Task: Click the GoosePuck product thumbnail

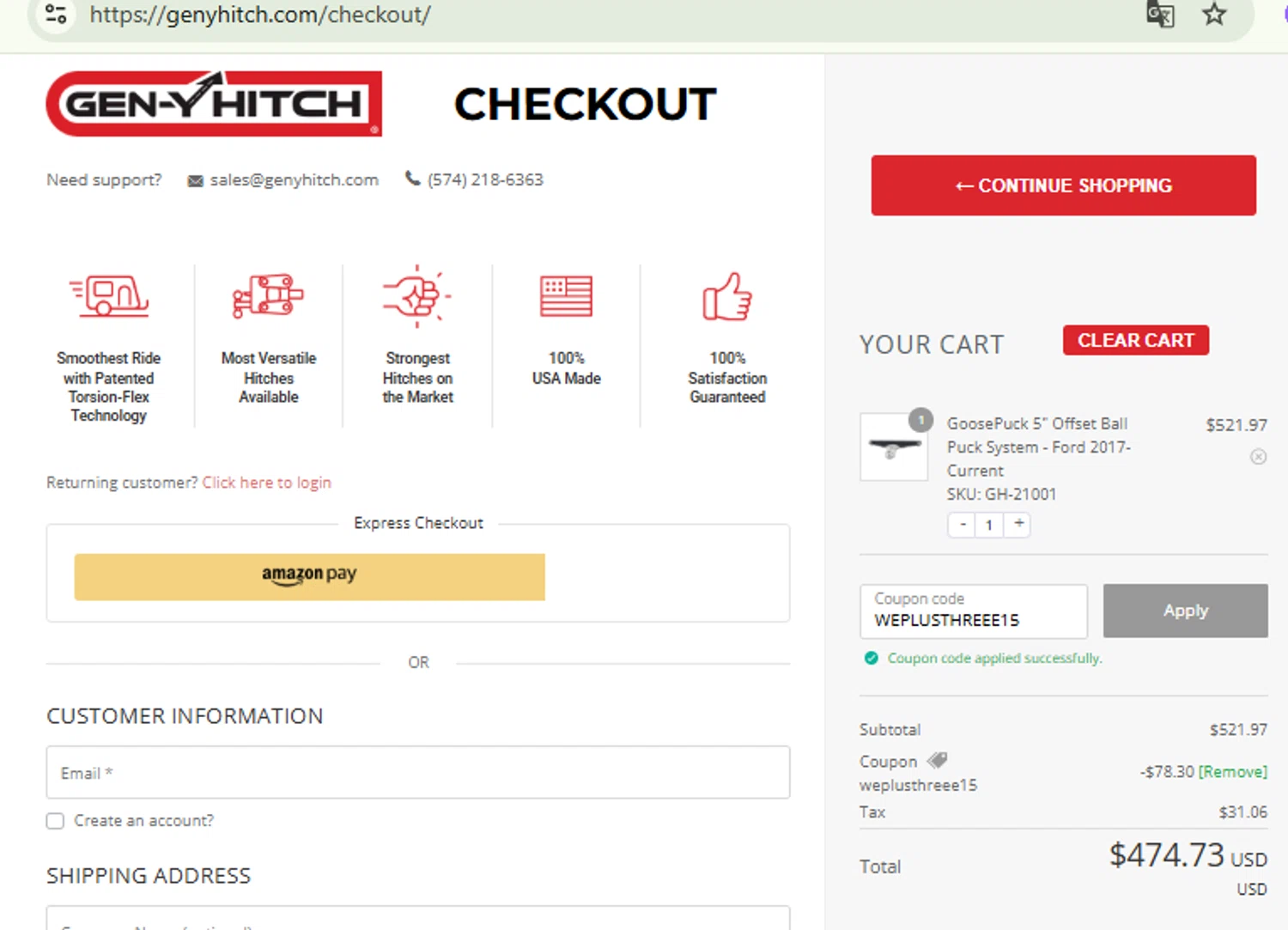Action: (x=894, y=447)
